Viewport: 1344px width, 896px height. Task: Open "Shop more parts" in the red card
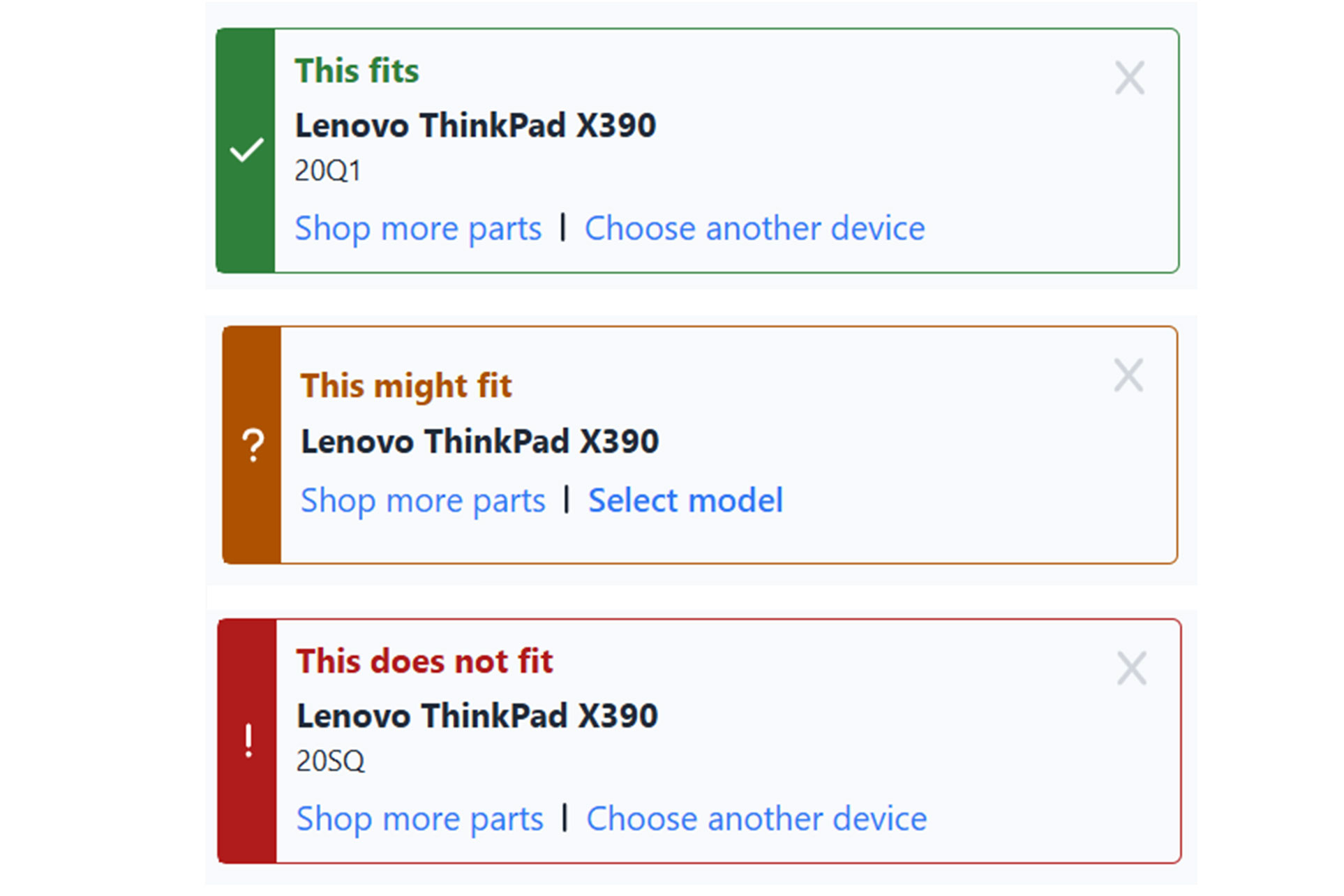419,819
